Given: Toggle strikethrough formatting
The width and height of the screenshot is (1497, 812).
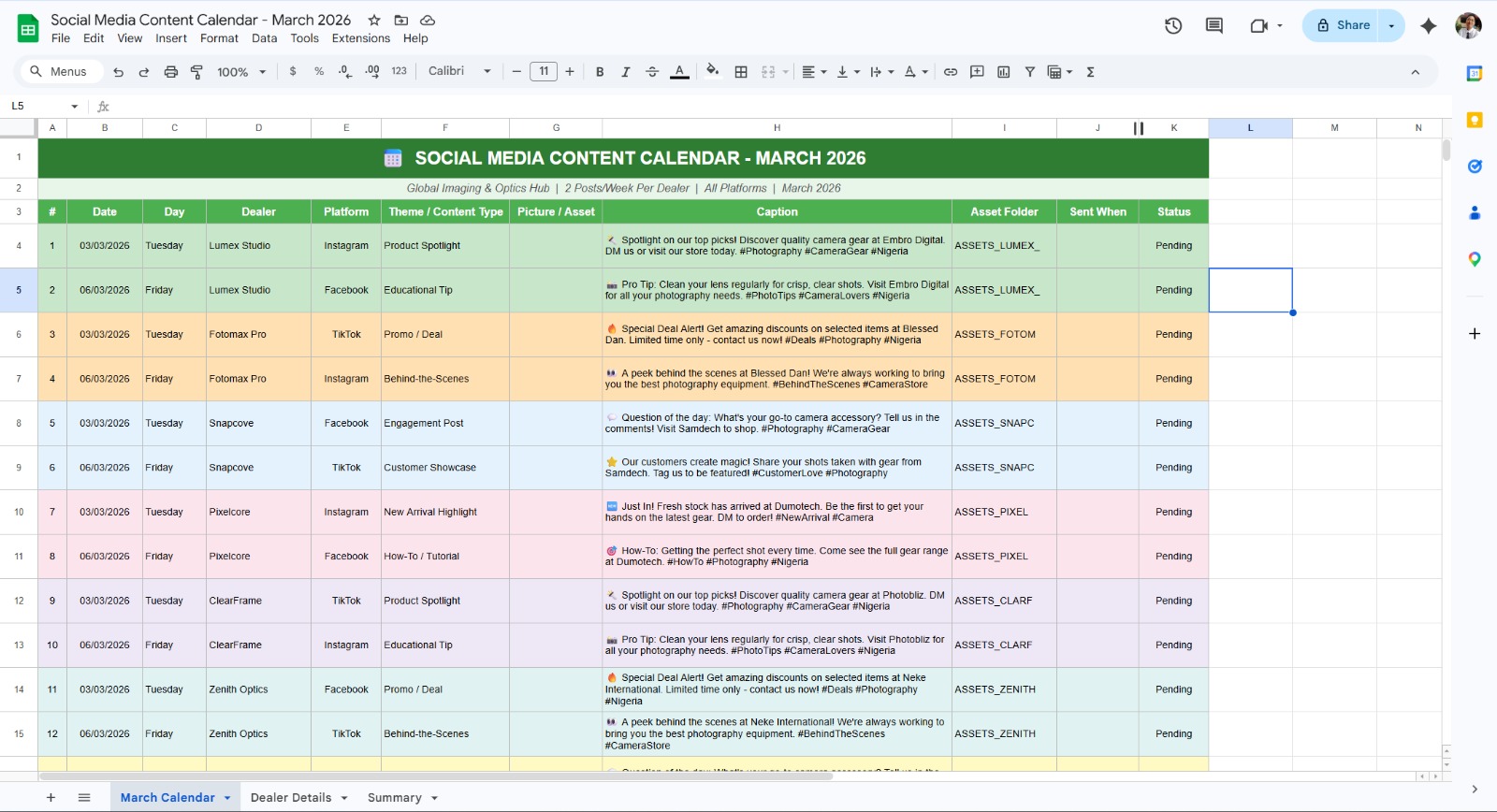Looking at the screenshot, I should pyautogui.click(x=653, y=72).
